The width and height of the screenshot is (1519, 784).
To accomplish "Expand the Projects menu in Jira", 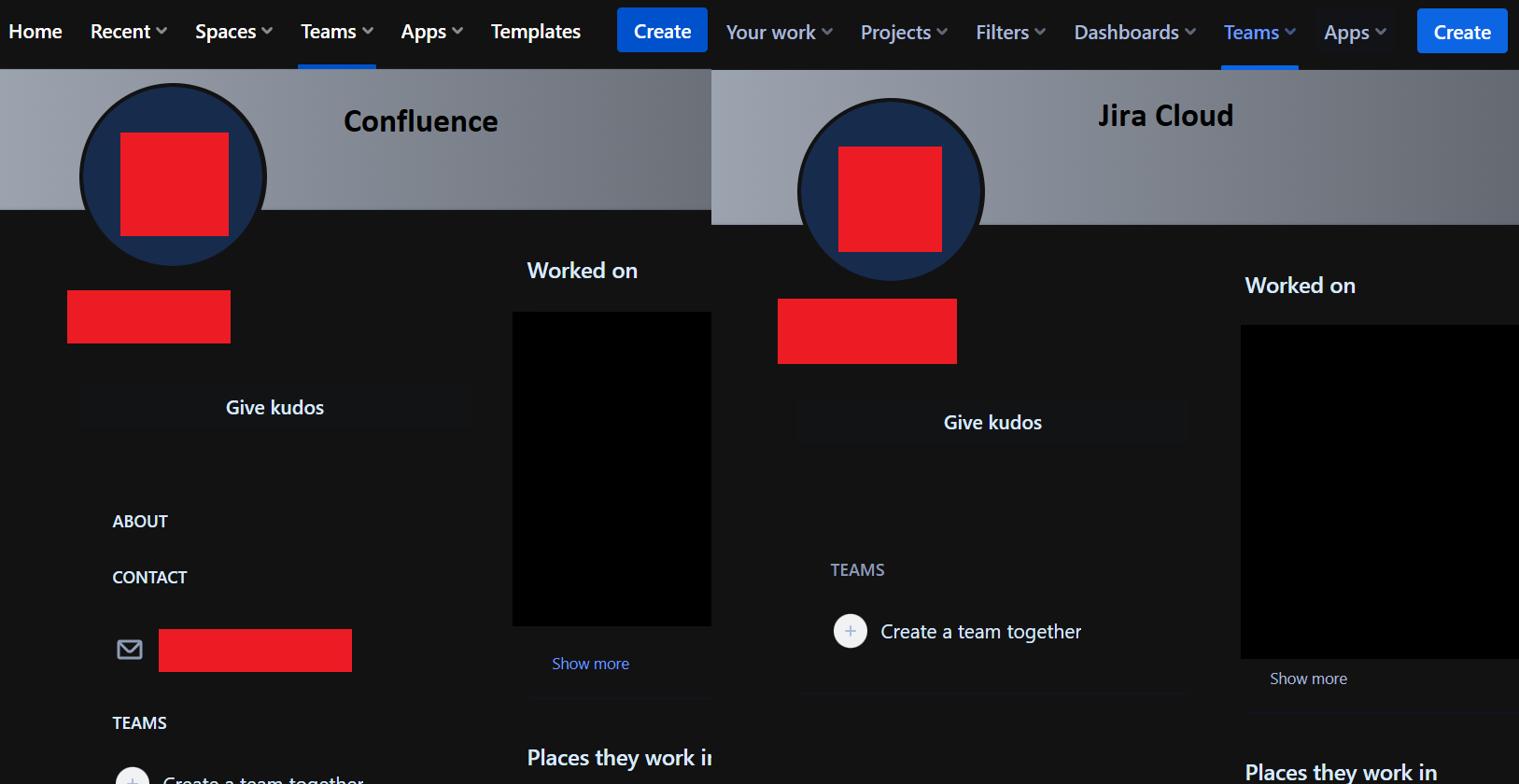I will (904, 33).
